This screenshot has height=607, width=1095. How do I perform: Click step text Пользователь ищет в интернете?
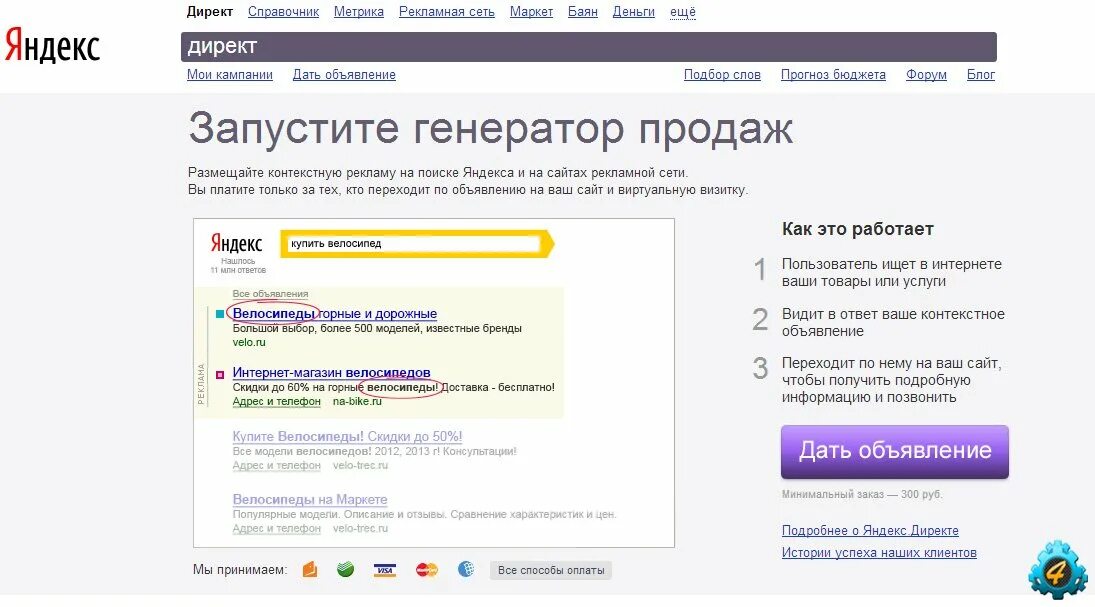pos(891,272)
